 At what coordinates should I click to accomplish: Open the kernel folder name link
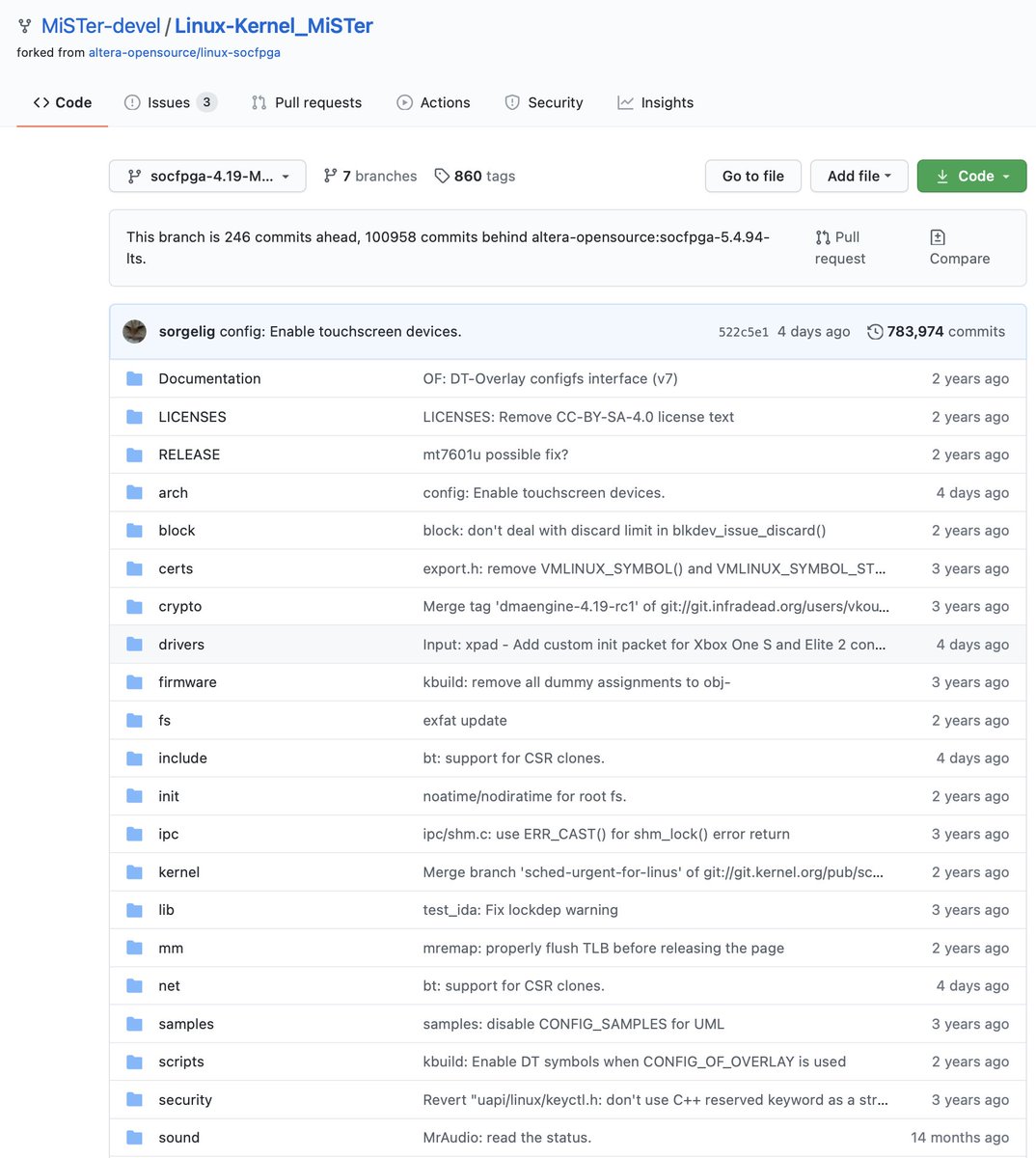(179, 872)
